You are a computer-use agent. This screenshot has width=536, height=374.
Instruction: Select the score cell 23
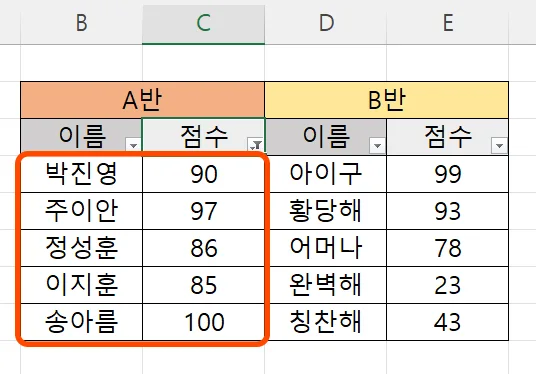(447, 285)
